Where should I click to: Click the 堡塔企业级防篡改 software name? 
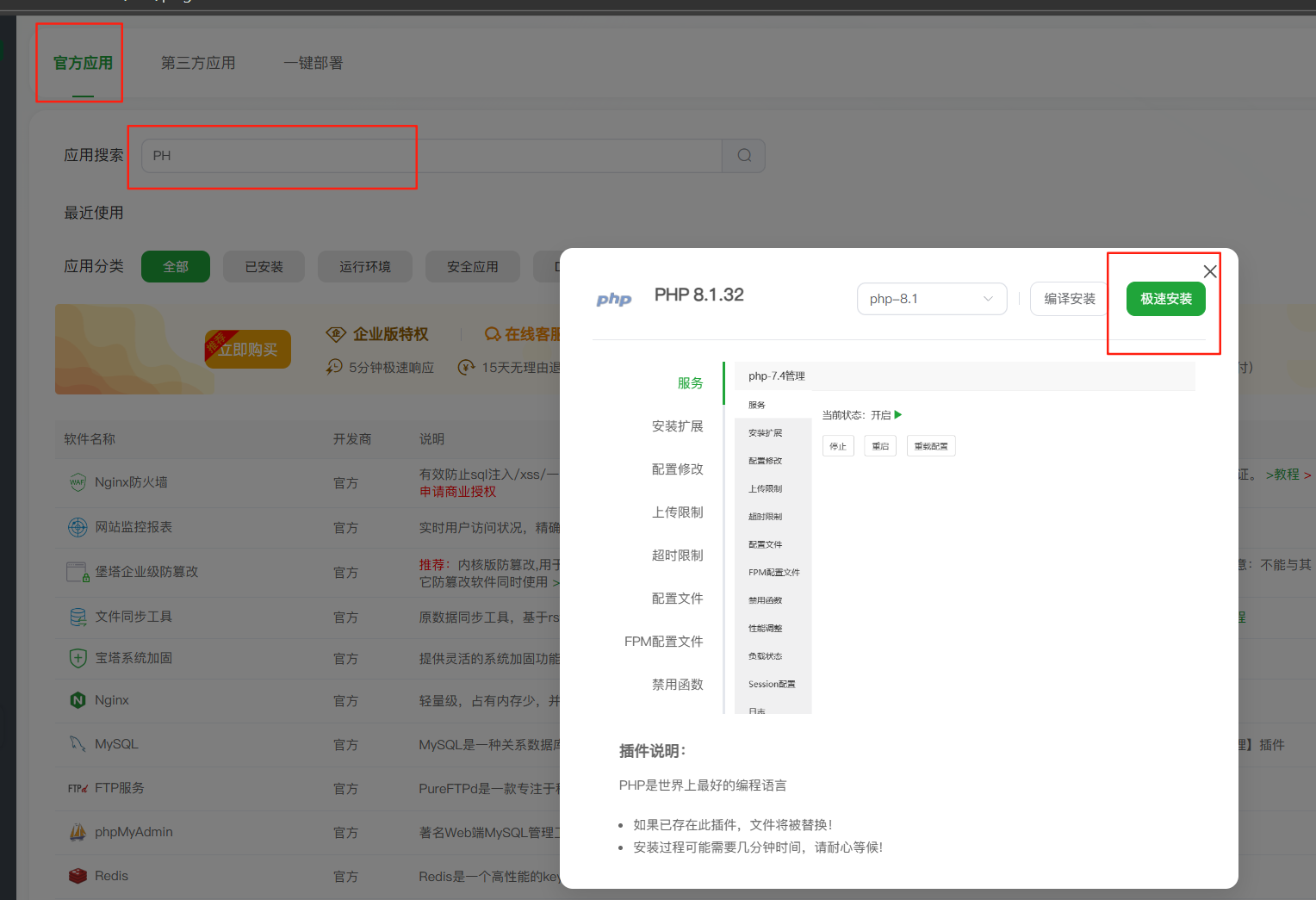tap(146, 572)
